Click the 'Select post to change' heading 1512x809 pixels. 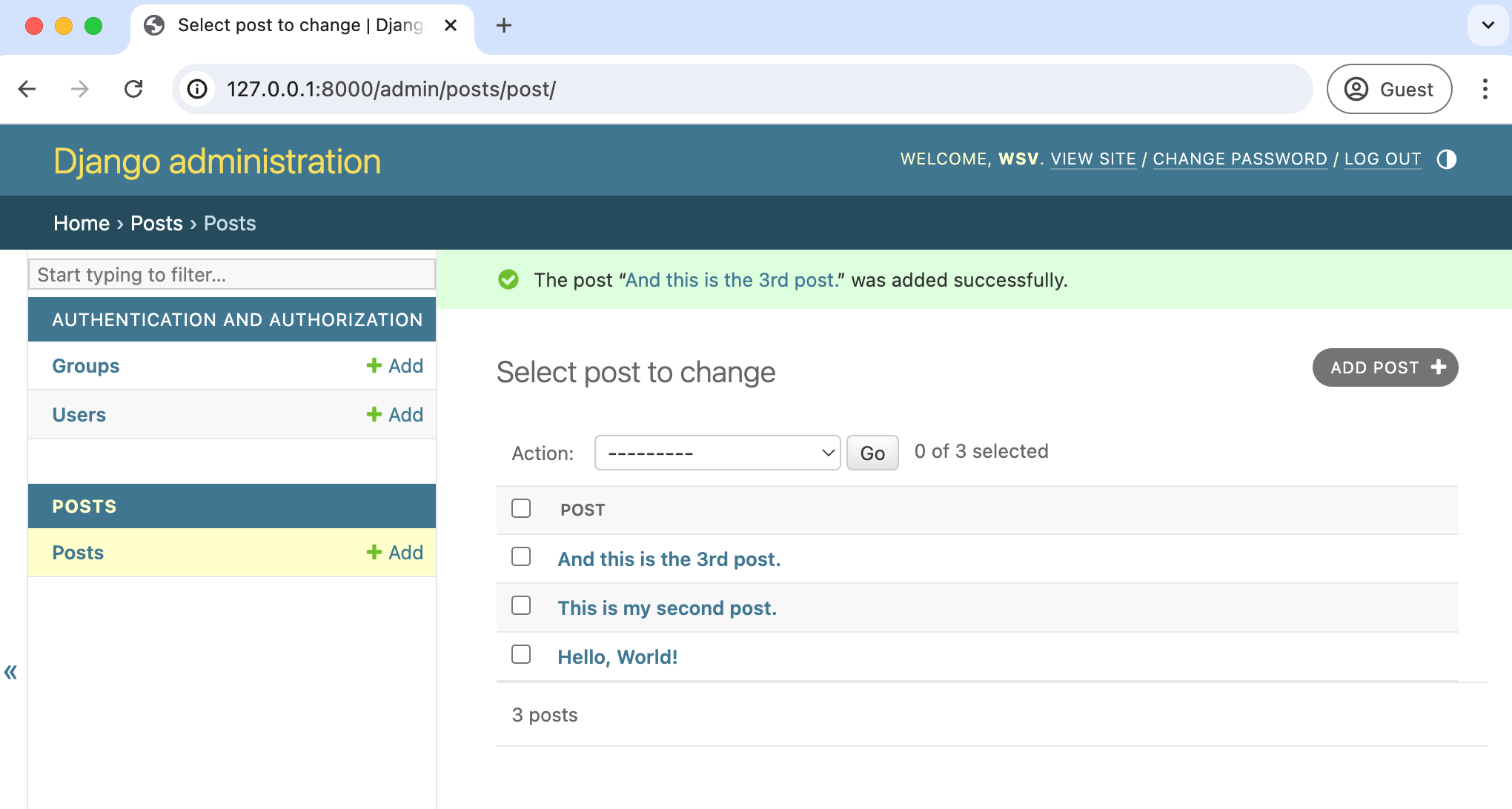pos(636,372)
